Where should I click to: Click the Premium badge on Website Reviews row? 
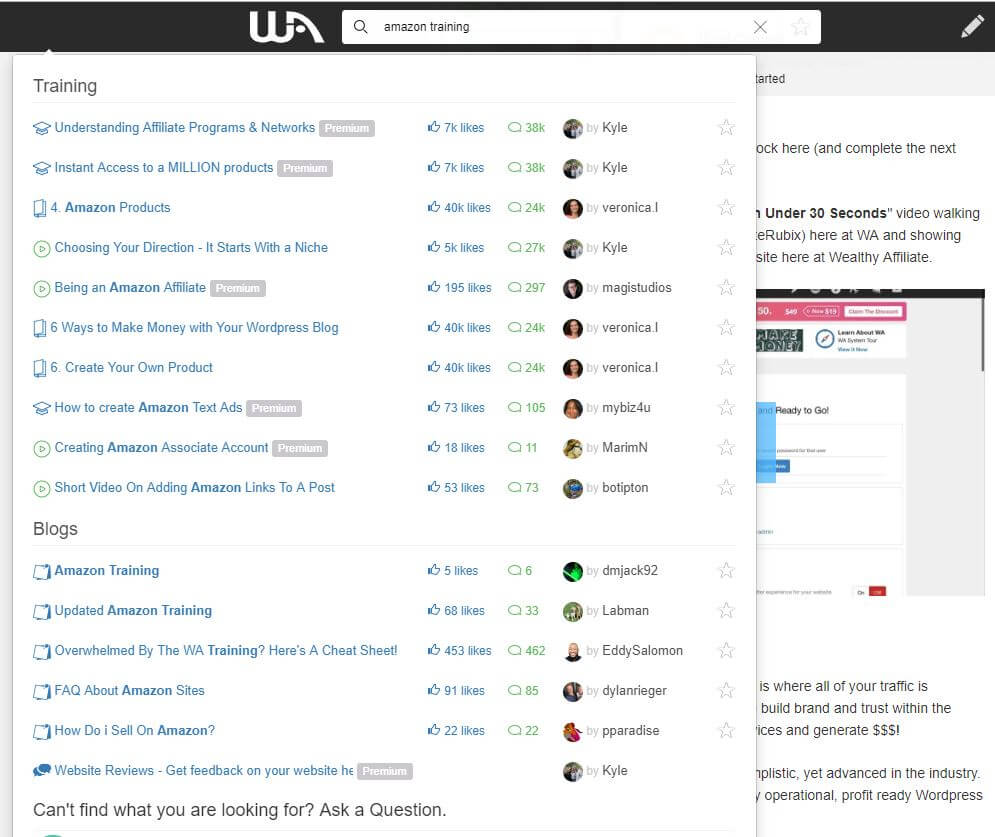[x=385, y=771]
